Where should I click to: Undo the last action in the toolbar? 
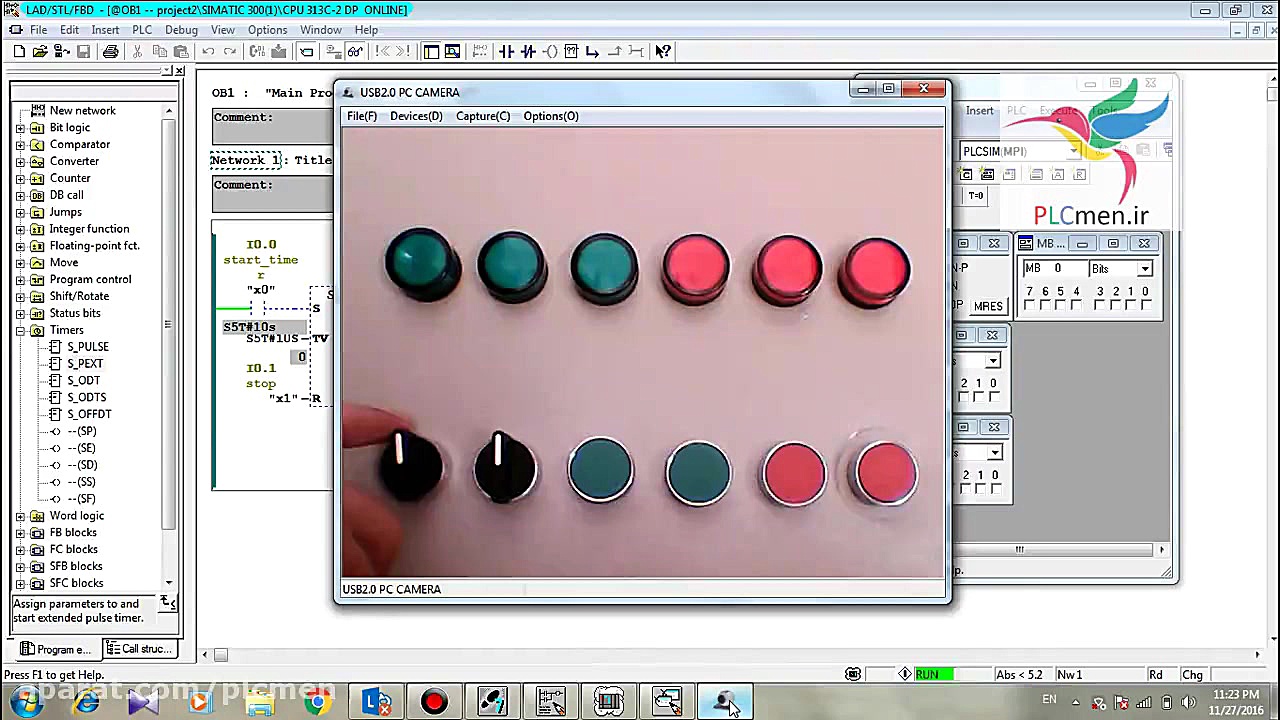tap(208, 52)
